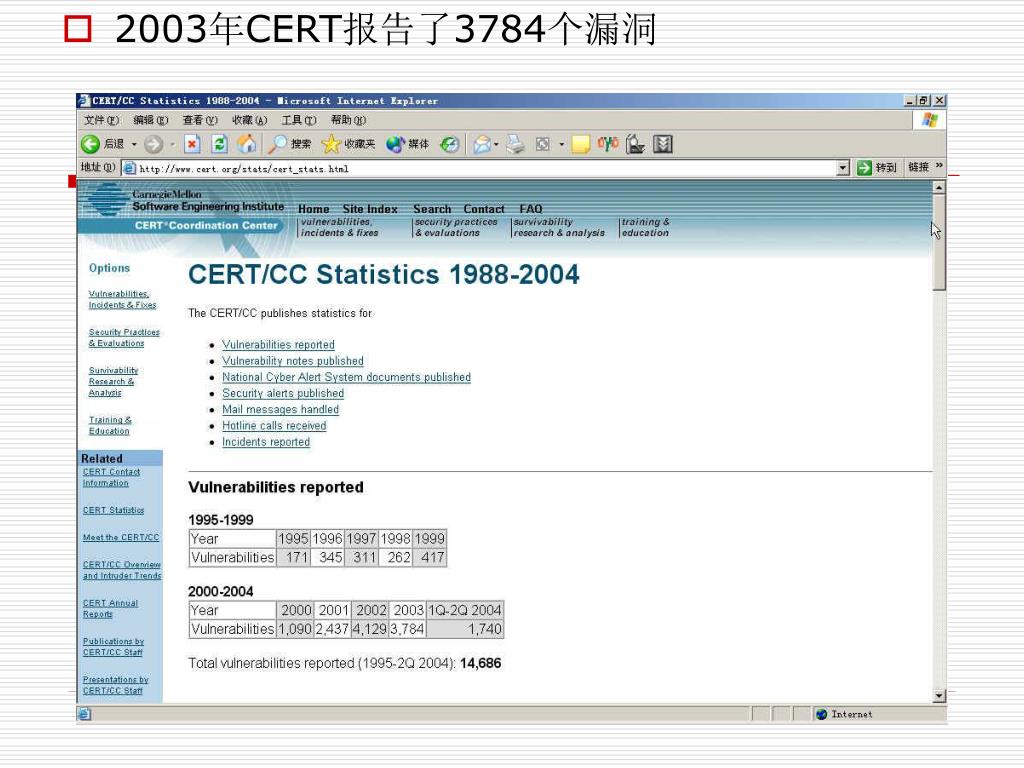Click the edit/size toolbar icon before yellow note
This screenshot has width=1024, height=768.
[x=543, y=144]
